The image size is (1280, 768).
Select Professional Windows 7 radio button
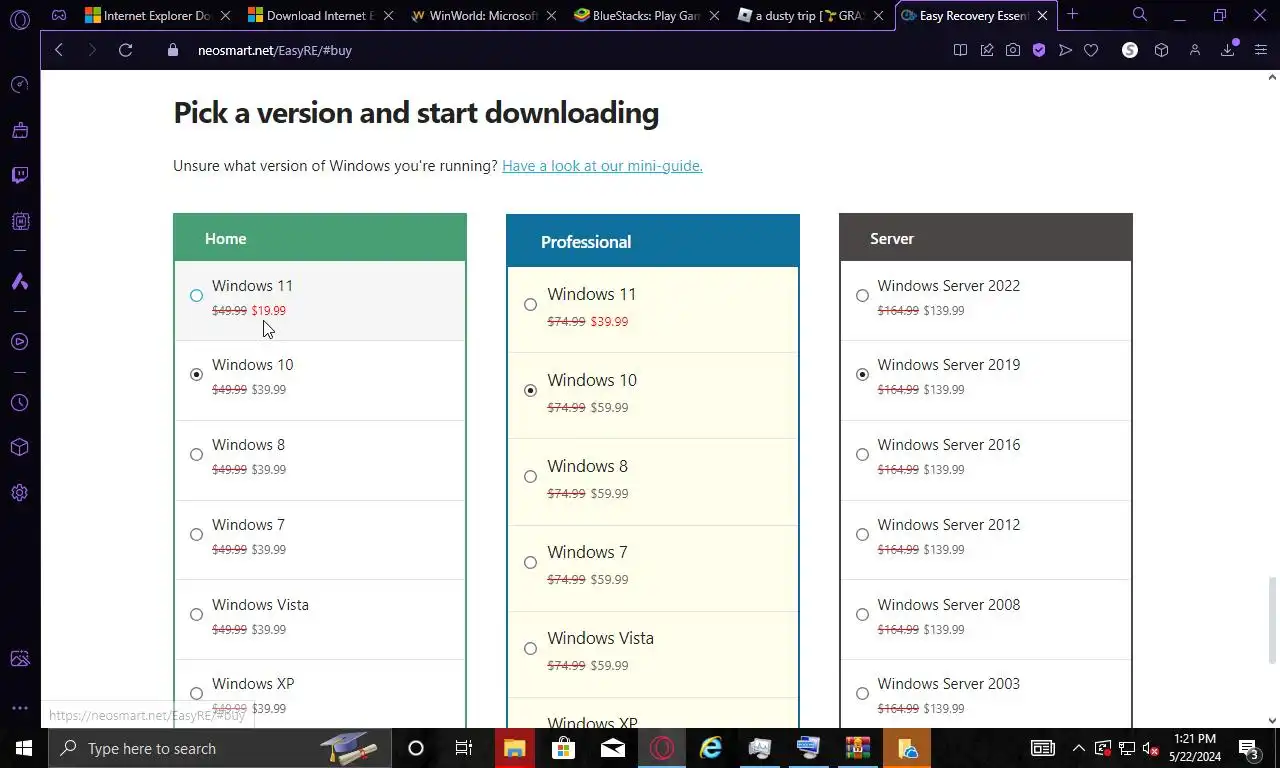point(530,563)
